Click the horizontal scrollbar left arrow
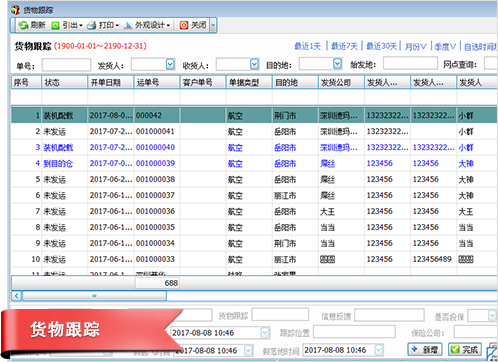 click(x=17, y=295)
